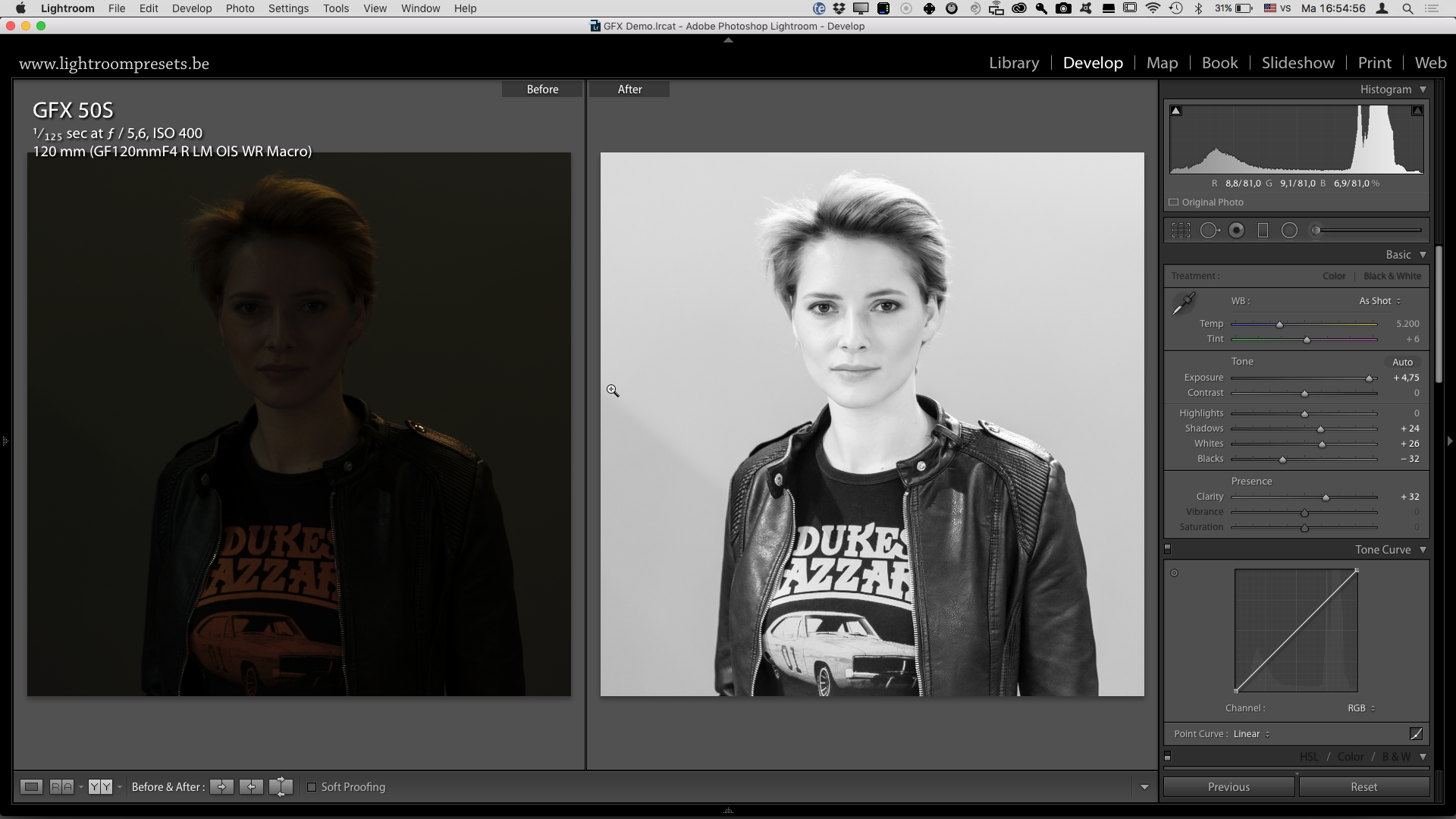Screen dimensions: 1456x819
Task: Select the Spot Removal tool
Action: 1209,231
